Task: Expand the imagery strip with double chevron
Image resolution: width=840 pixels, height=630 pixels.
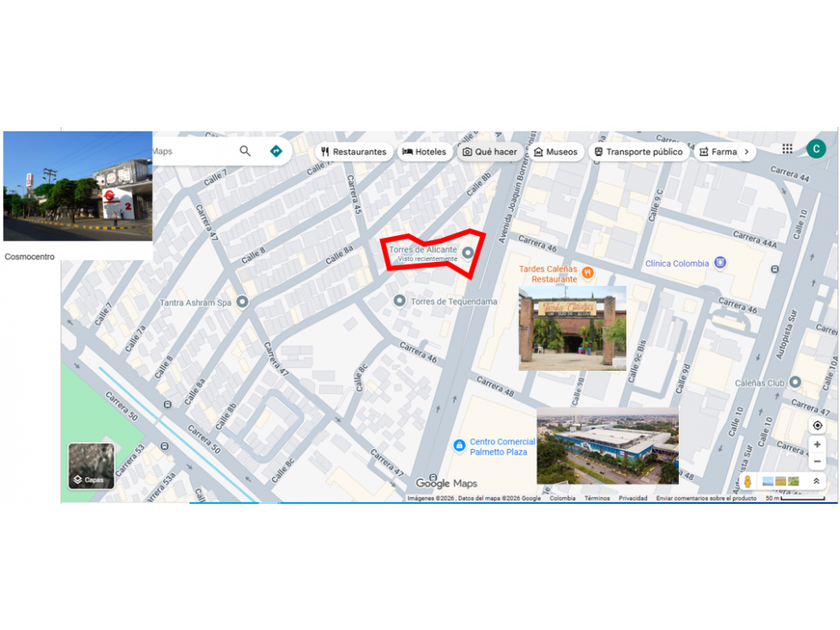Action: click(816, 481)
